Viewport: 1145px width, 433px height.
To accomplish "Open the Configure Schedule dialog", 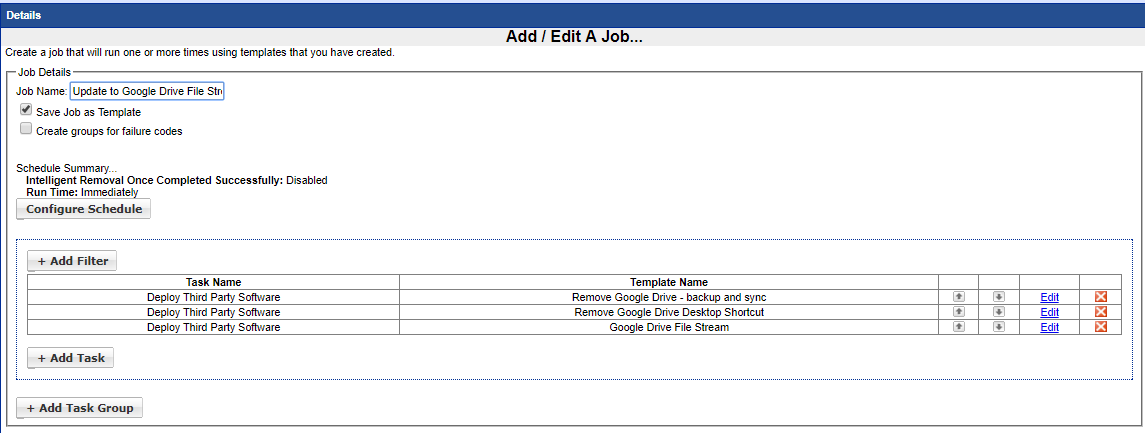I will [x=83, y=209].
